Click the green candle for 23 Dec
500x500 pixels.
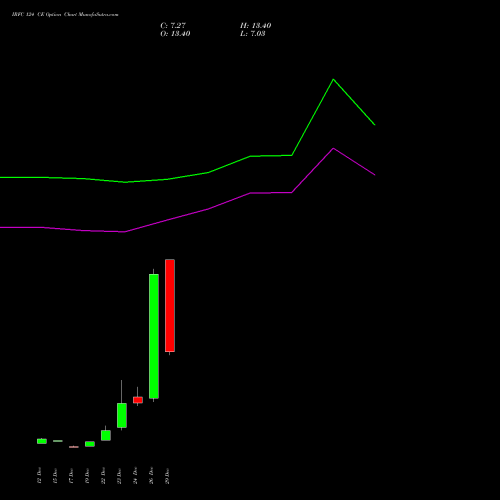[122, 415]
